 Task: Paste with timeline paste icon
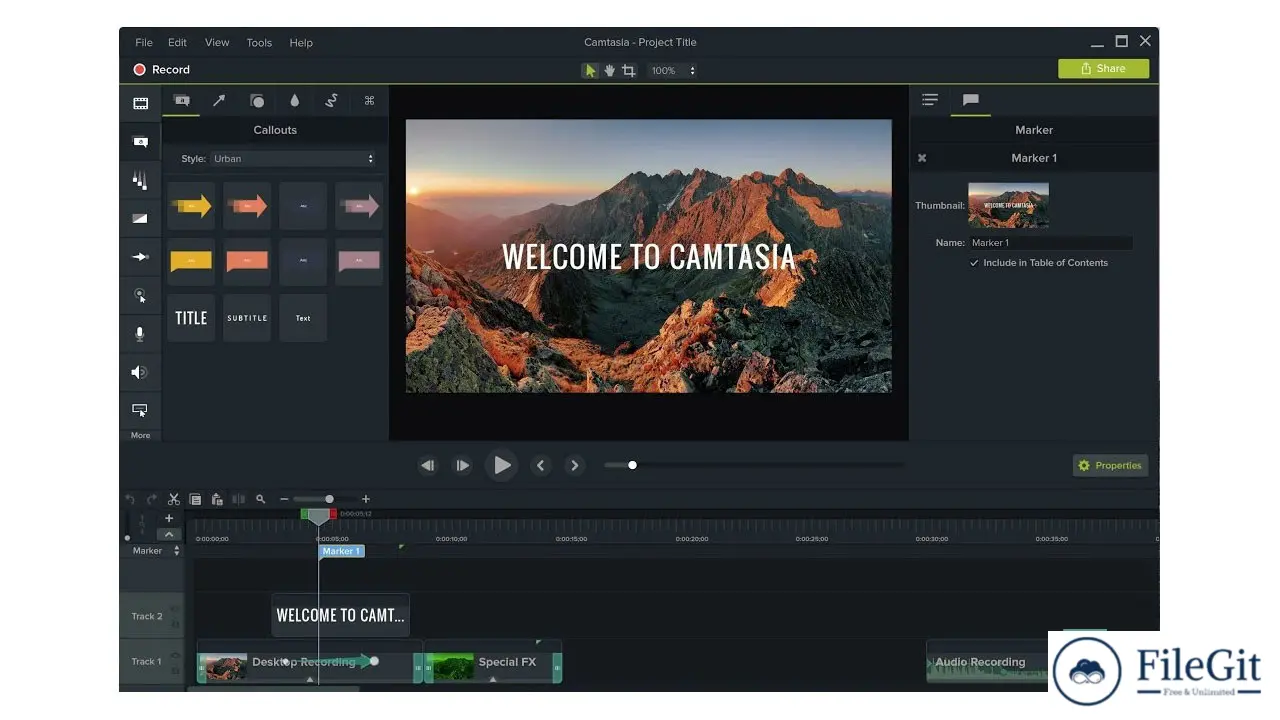coord(216,499)
